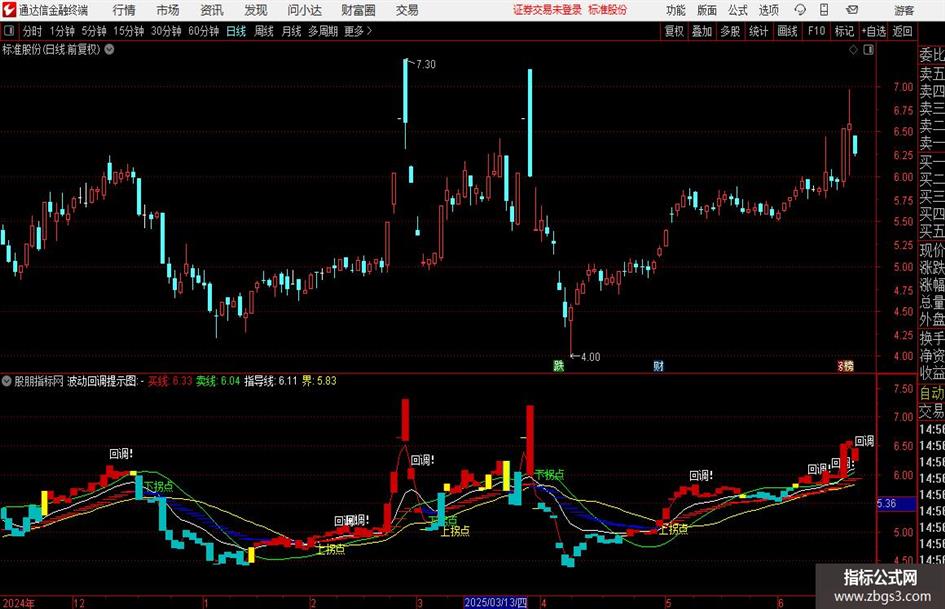
Task: Click the 返回 back button
Action: [902, 31]
